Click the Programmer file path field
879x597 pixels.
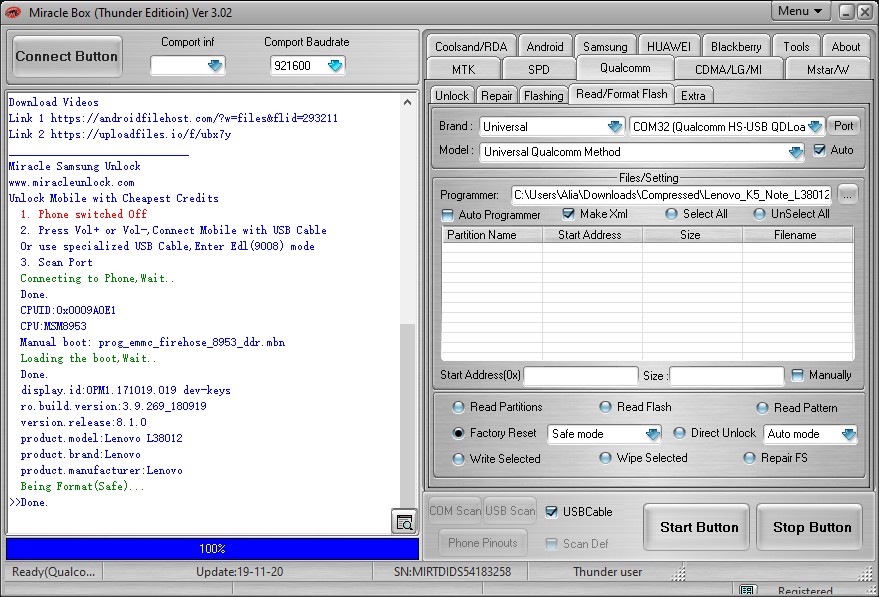[672, 195]
